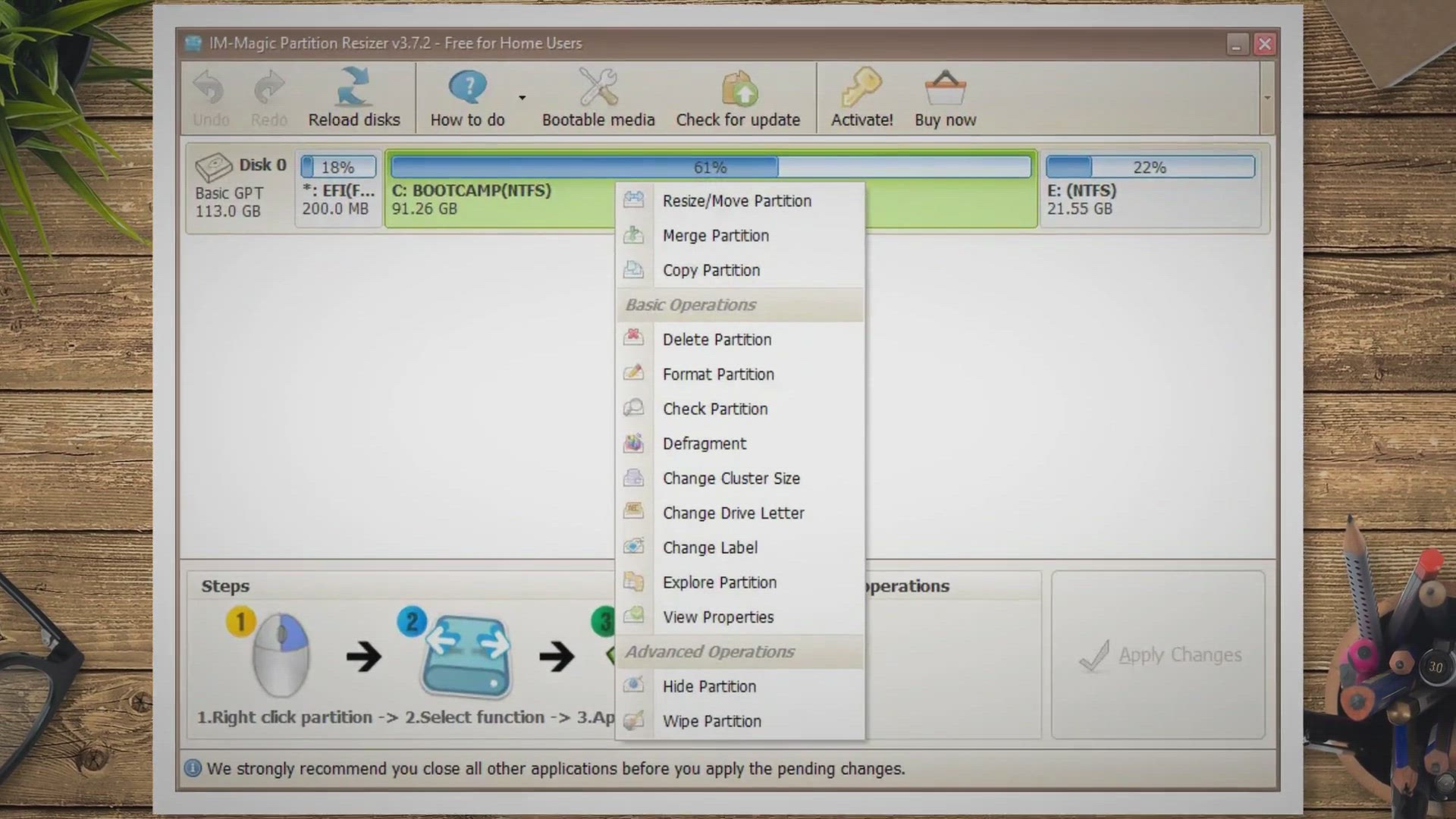The height and width of the screenshot is (819, 1456).
Task: Select the EFI 200.0 MB partition
Action: [x=338, y=189]
